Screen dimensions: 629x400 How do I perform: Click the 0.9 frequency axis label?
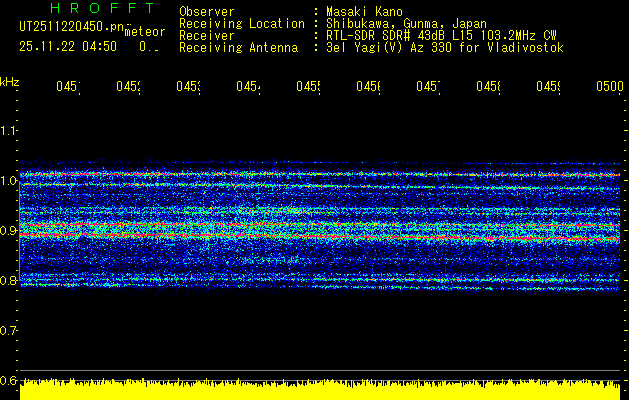pos(9,231)
